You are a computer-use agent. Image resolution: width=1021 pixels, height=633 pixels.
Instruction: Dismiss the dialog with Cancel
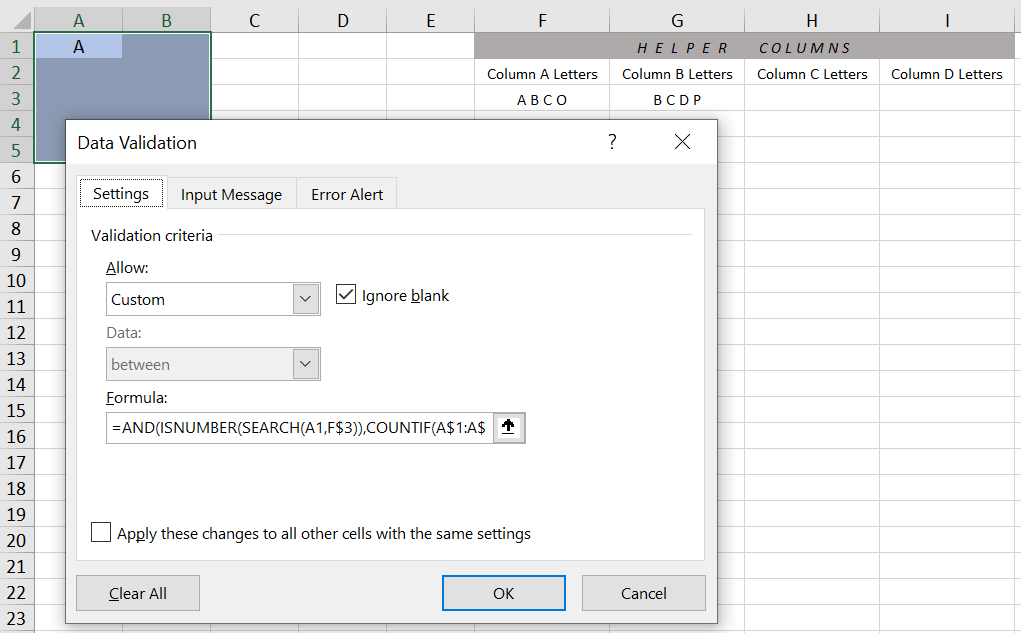tap(643, 592)
